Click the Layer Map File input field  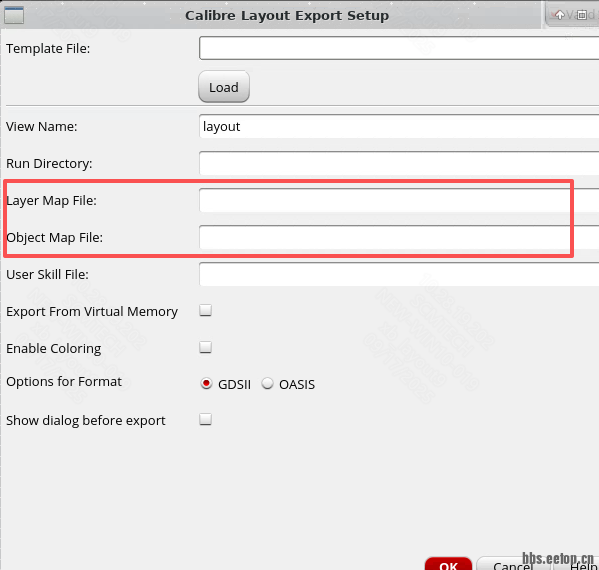[x=399, y=200]
